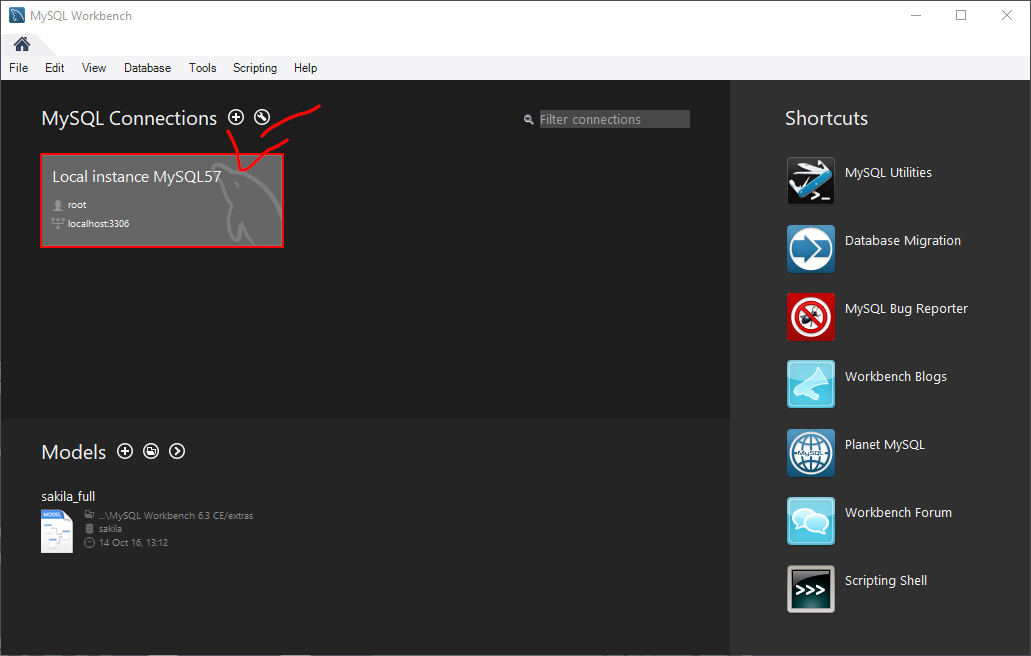The height and width of the screenshot is (656, 1031).
Task: Click the Planet MySQL globe icon
Action: click(x=811, y=453)
